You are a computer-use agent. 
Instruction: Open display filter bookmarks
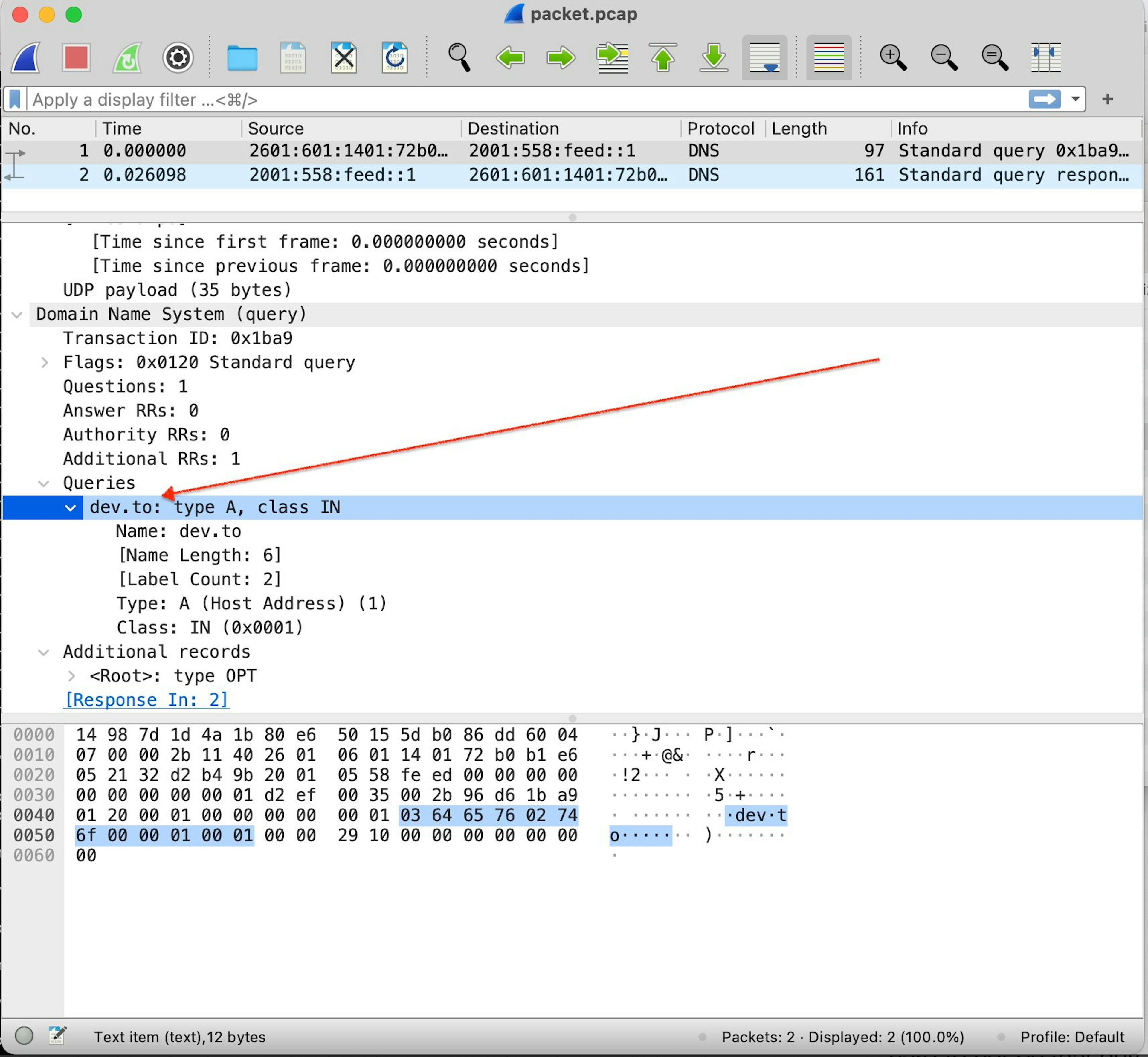[15, 100]
